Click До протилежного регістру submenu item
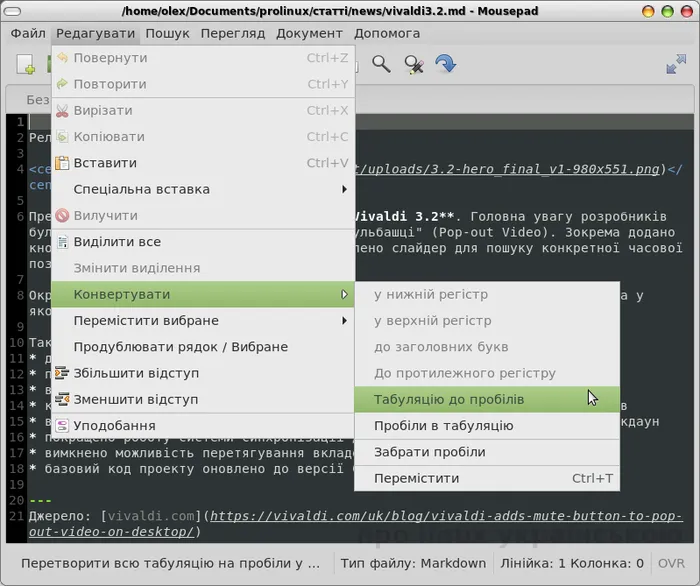 point(487,373)
